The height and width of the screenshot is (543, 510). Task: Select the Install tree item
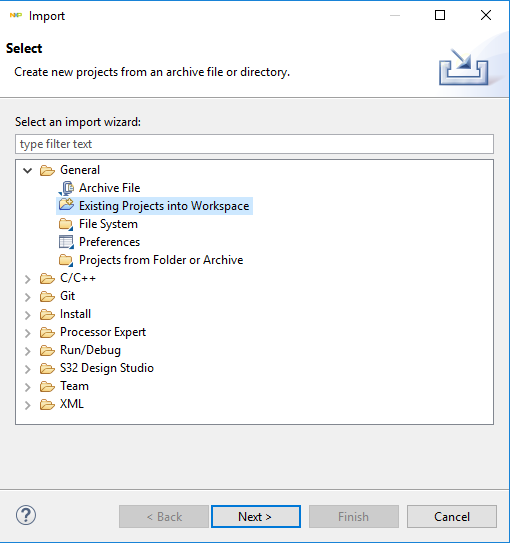point(75,314)
